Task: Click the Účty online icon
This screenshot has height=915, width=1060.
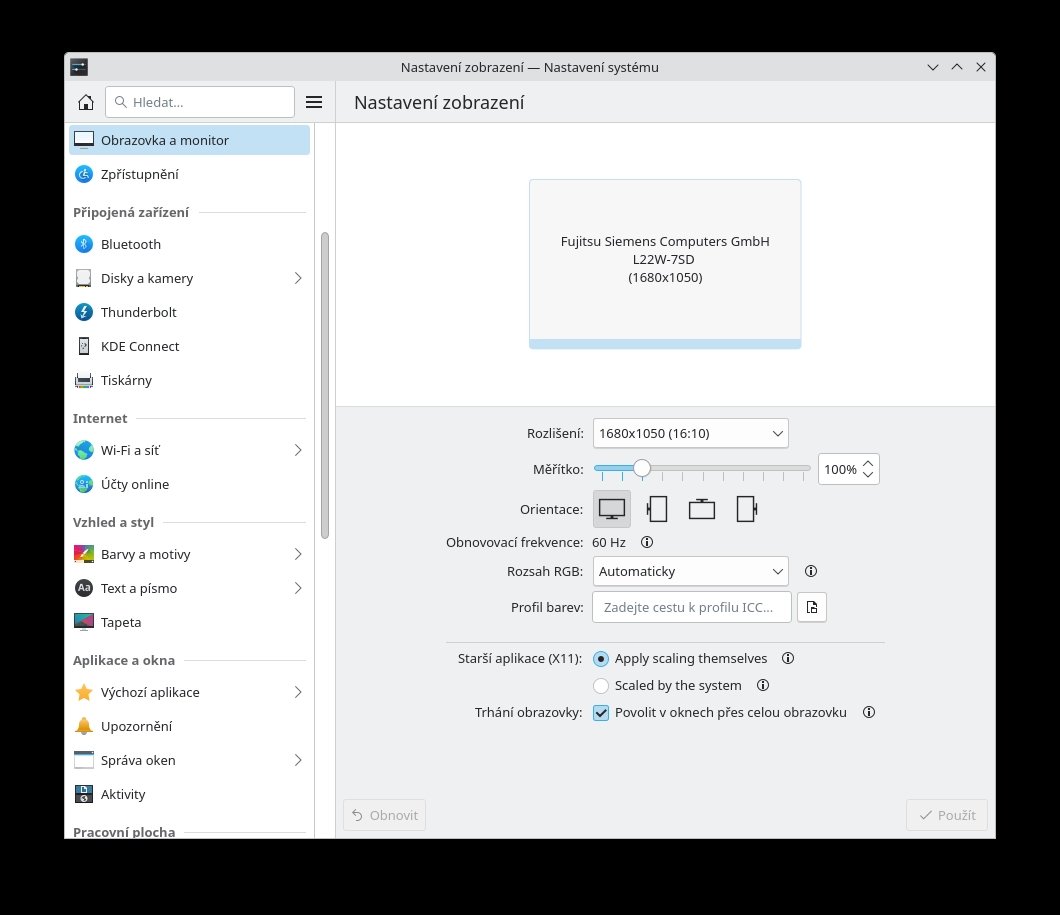Action: click(84, 484)
